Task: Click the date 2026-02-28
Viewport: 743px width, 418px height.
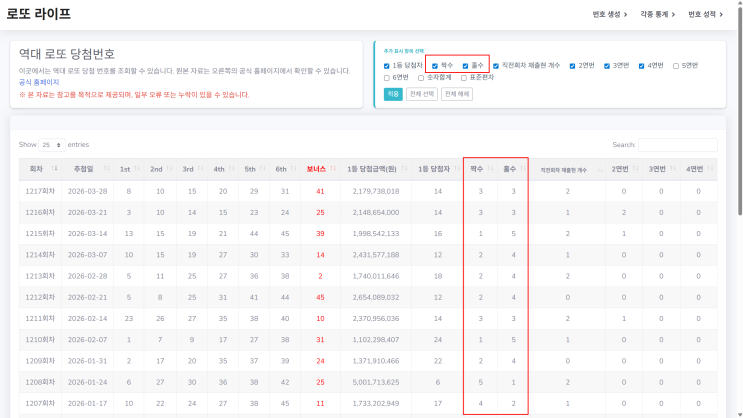Action: 87,276
